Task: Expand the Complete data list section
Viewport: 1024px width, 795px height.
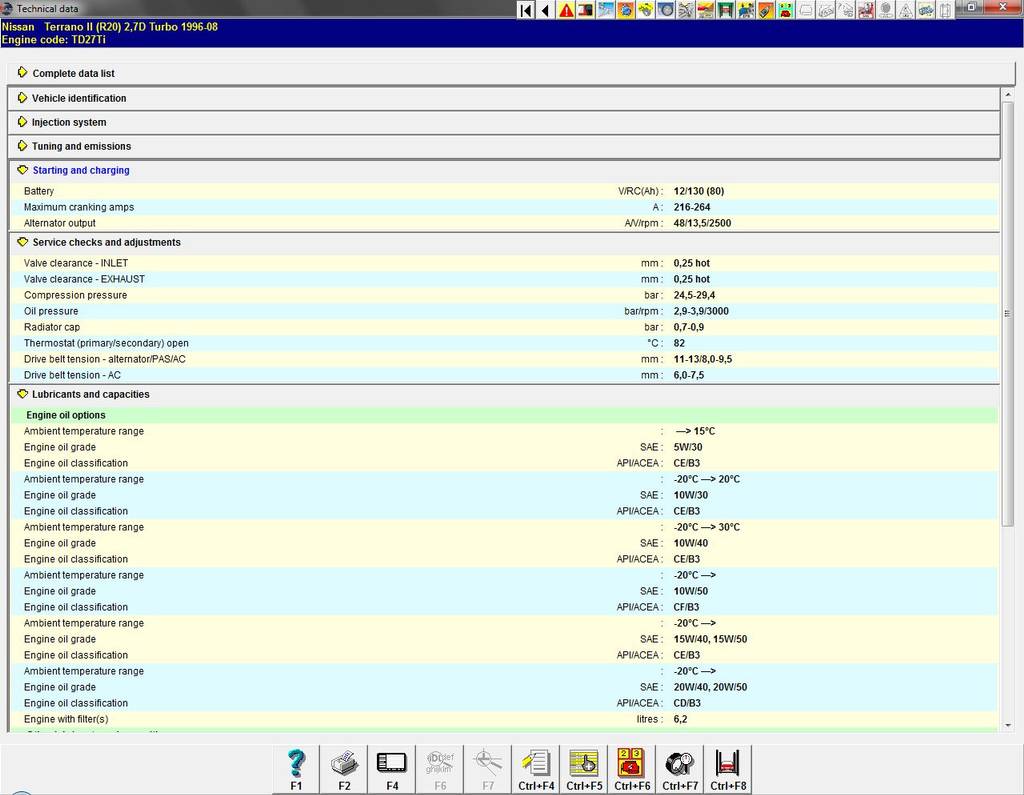Action: [511, 73]
